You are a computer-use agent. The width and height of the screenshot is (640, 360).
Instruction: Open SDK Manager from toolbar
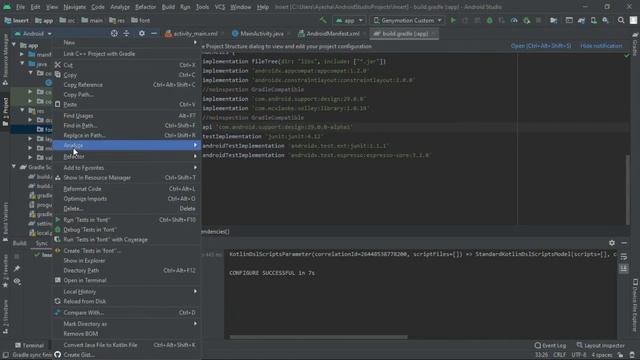[x=606, y=20]
